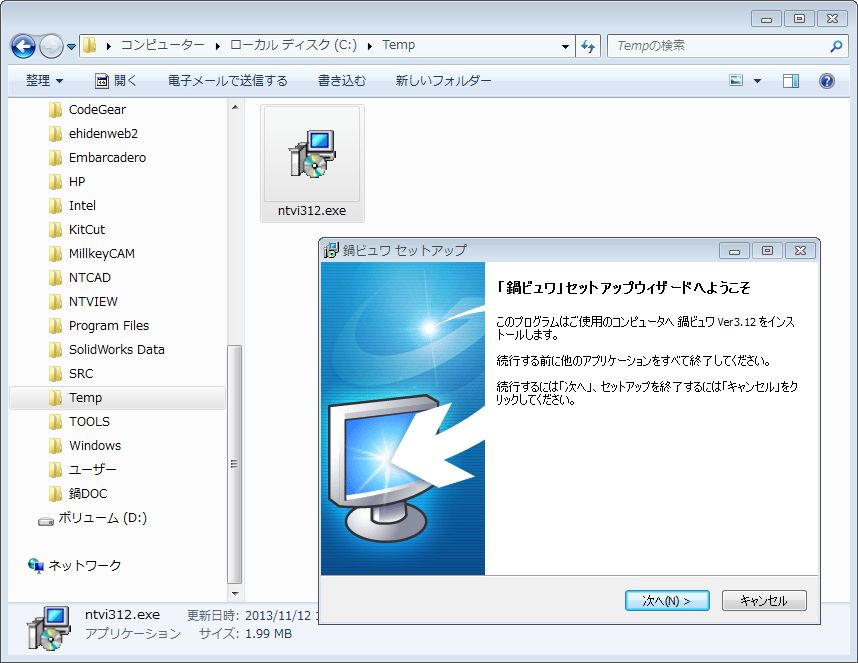This screenshot has width=858, height=663.
Task: Click the navigation pane scroll up arrow
Action: pos(235,107)
